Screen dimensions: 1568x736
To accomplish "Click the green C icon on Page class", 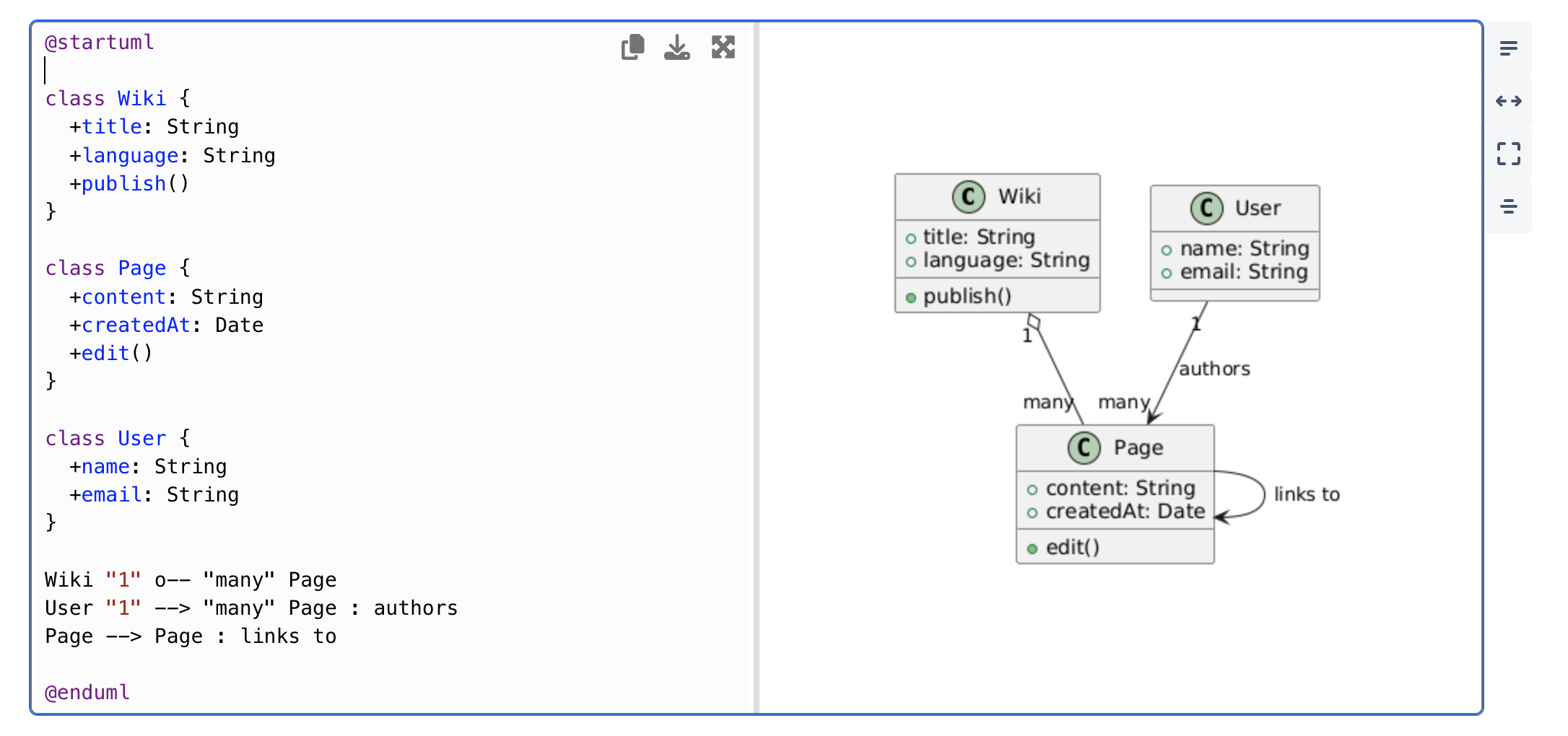I will coord(1084,447).
